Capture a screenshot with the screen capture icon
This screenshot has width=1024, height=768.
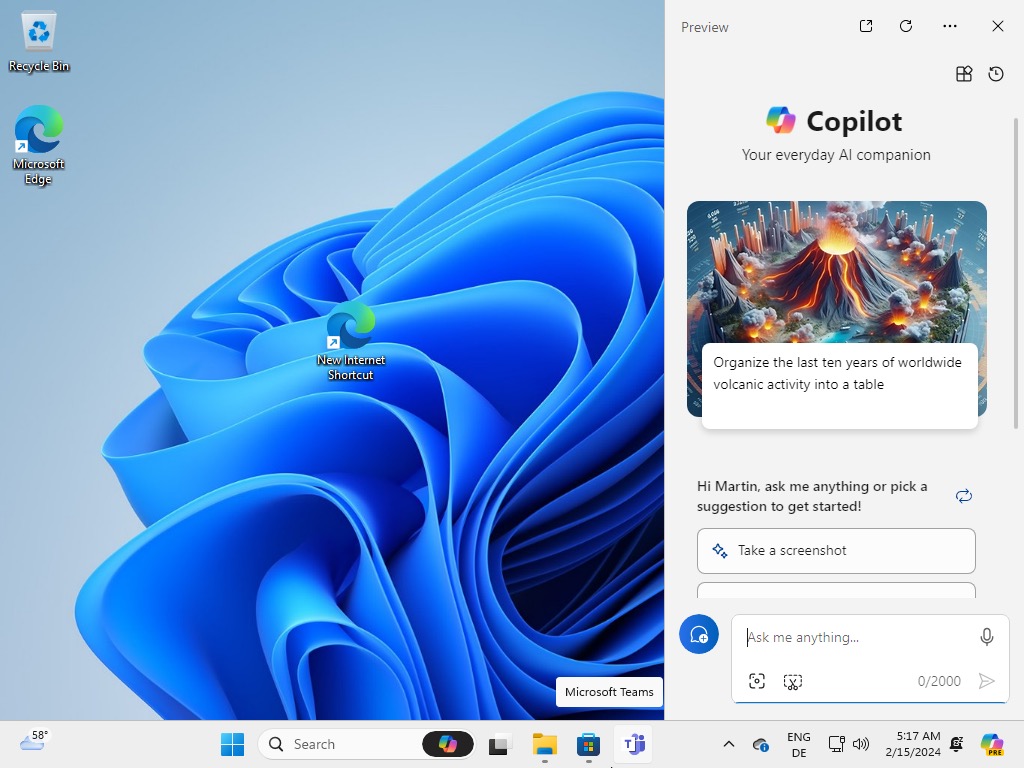[757, 681]
